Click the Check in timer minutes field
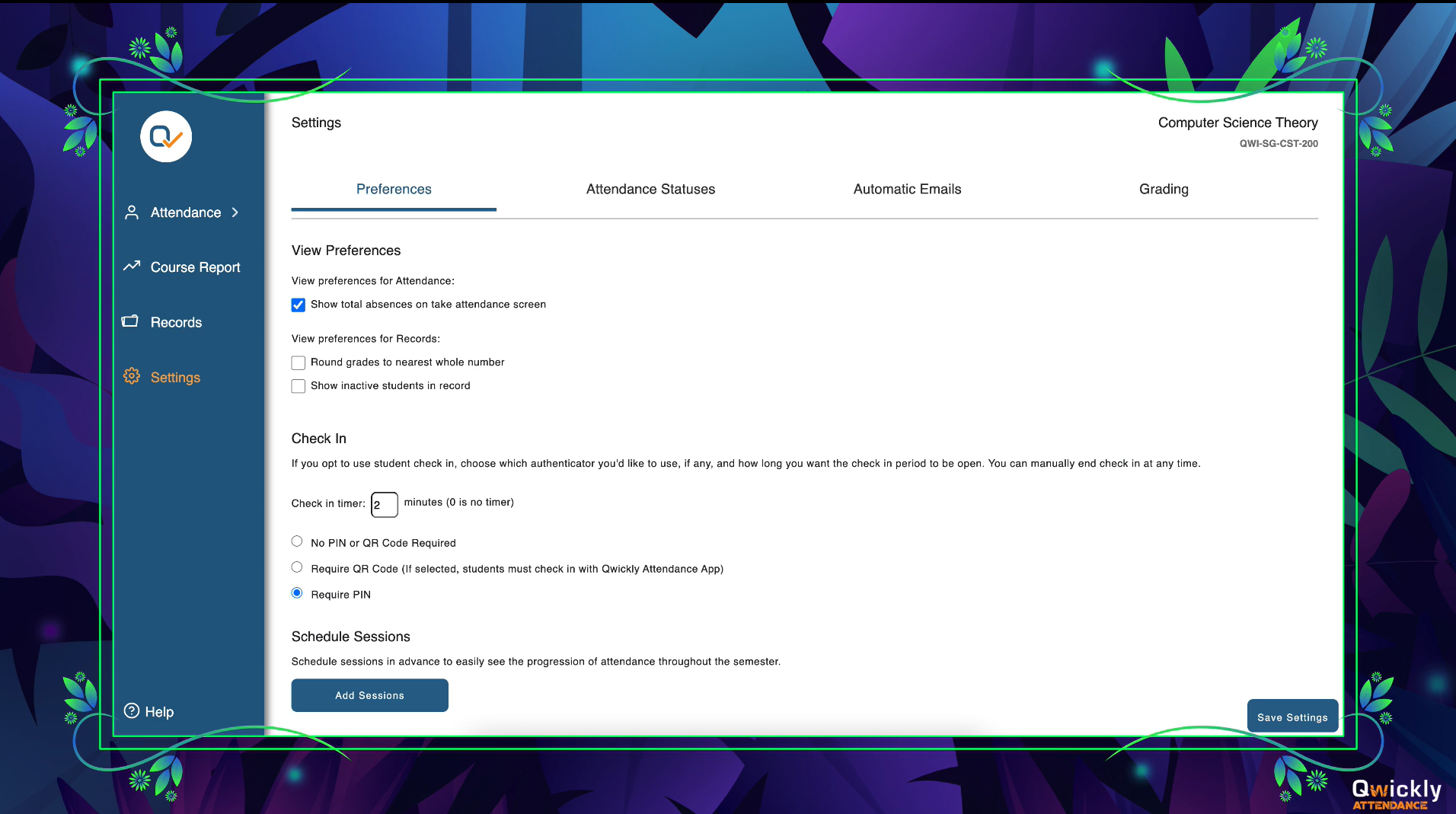 [385, 504]
